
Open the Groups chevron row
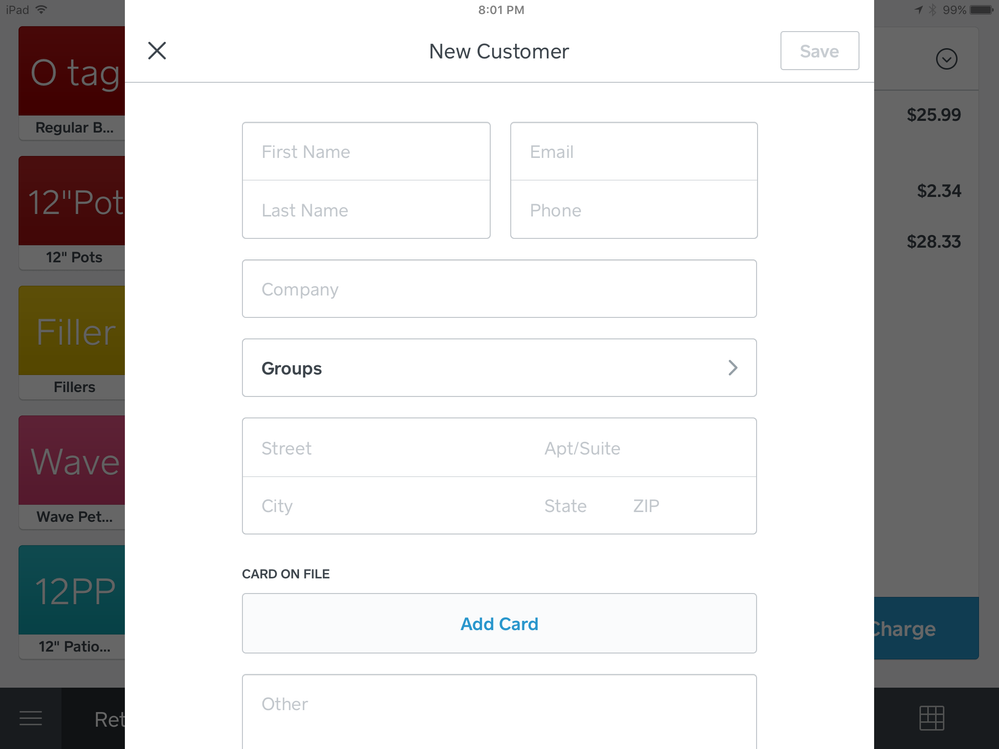point(499,368)
